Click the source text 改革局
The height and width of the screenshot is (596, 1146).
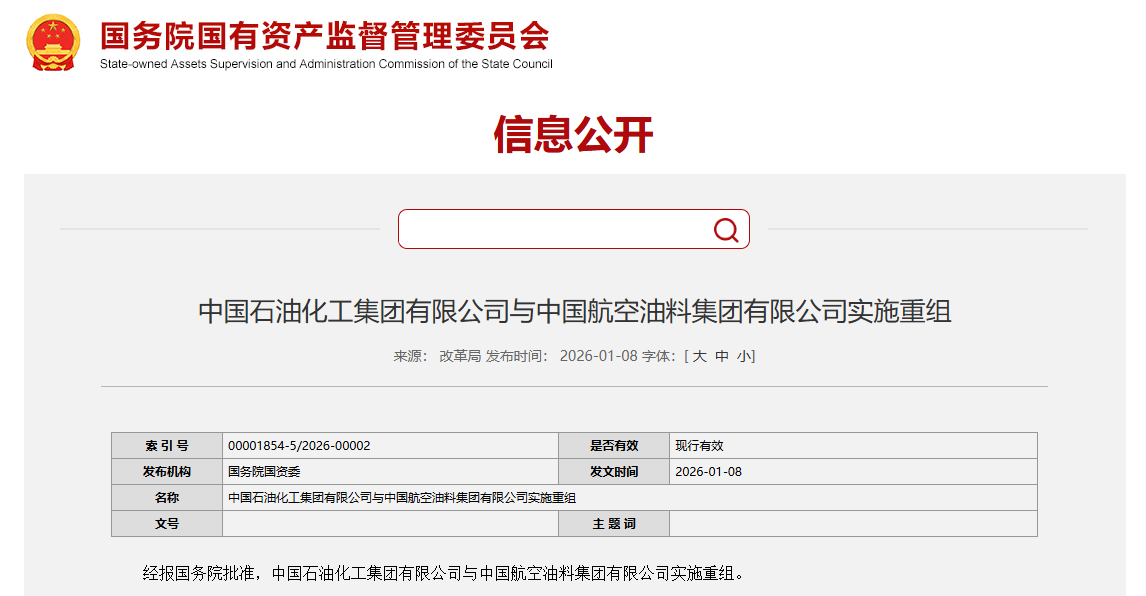[x=460, y=356]
